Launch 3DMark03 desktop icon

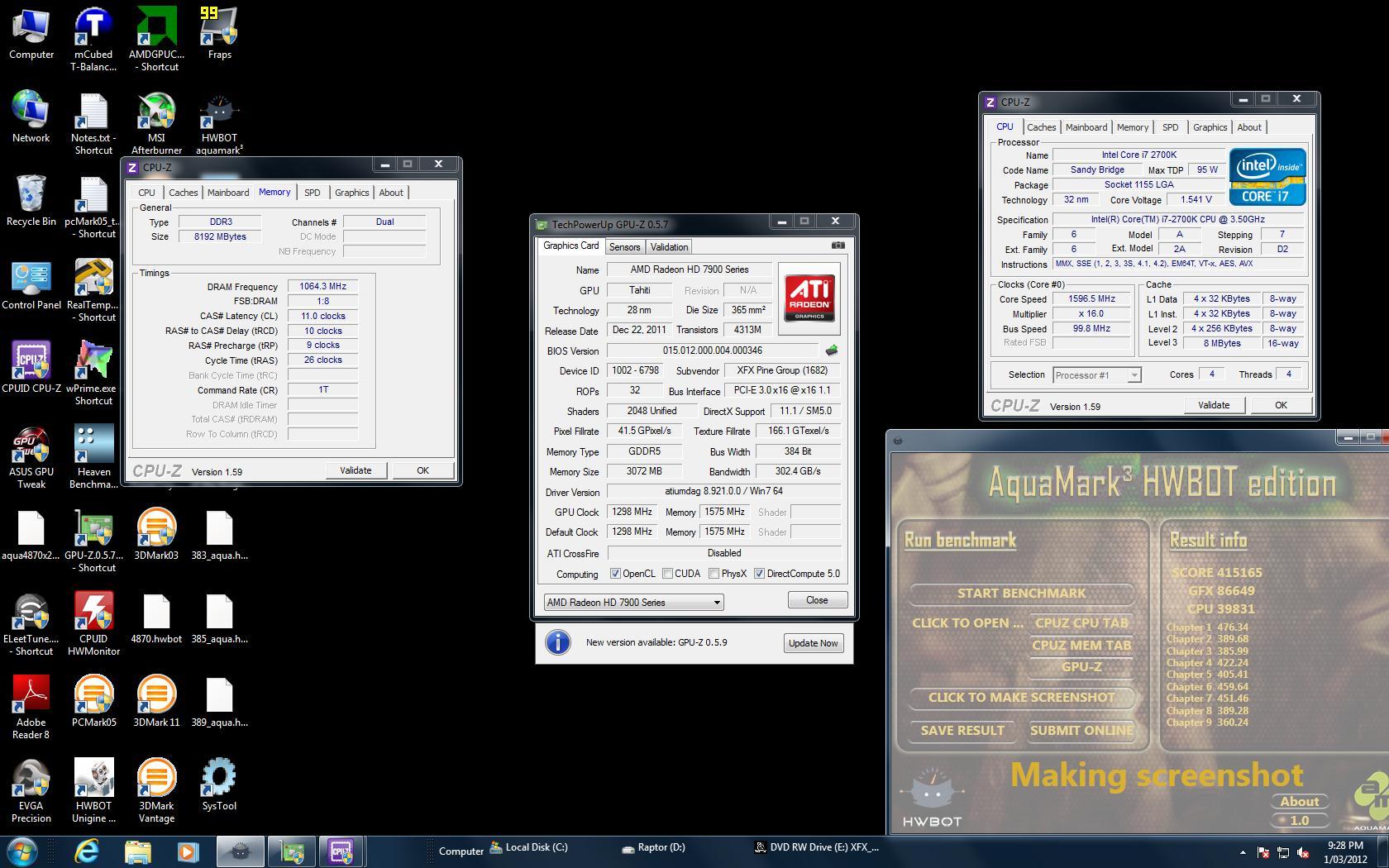(156, 534)
